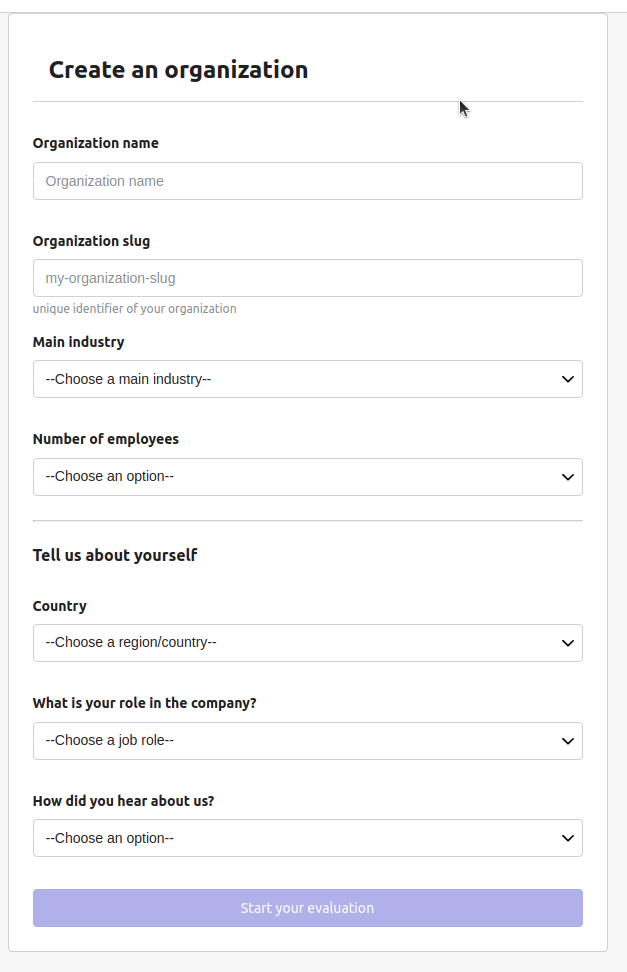The height and width of the screenshot is (972, 627).
Task: Click the chevron arrow on Number of employees
Action: [x=567, y=477]
